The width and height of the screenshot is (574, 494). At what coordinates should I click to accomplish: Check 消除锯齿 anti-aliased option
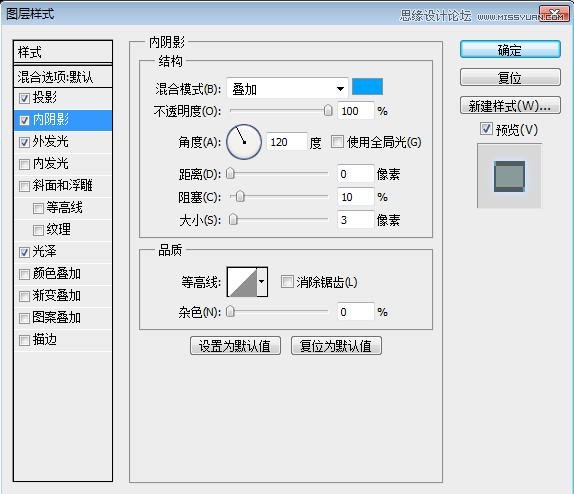pyautogui.click(x=287, y=282)
